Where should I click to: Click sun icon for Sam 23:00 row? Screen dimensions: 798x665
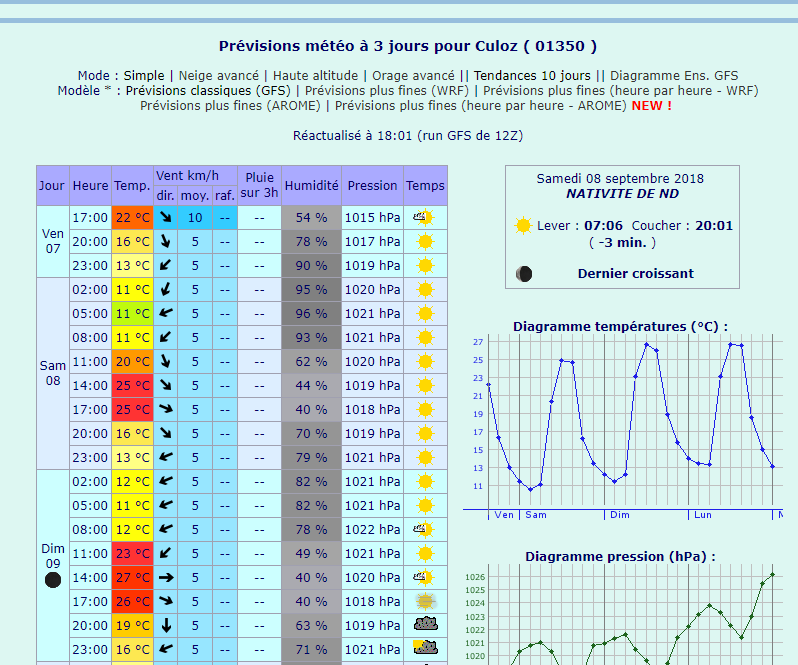click(x=425, y=457)
